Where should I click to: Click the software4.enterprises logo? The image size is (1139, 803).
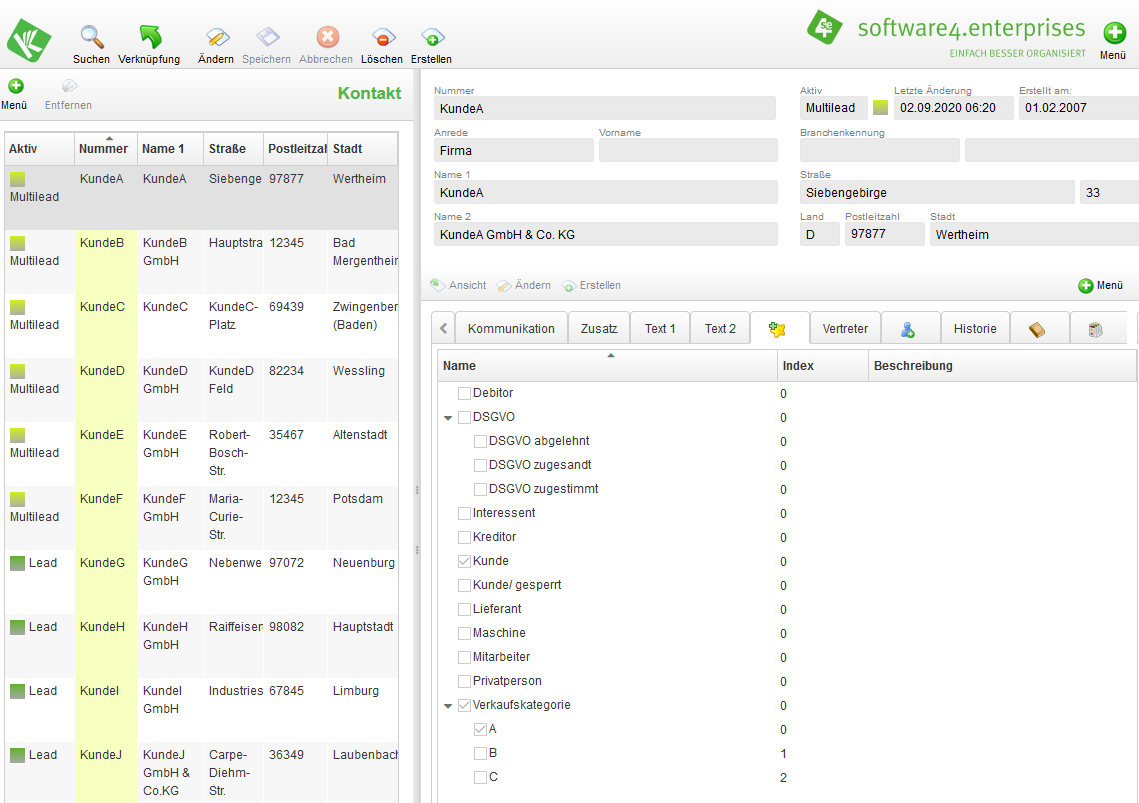point(946,34)
